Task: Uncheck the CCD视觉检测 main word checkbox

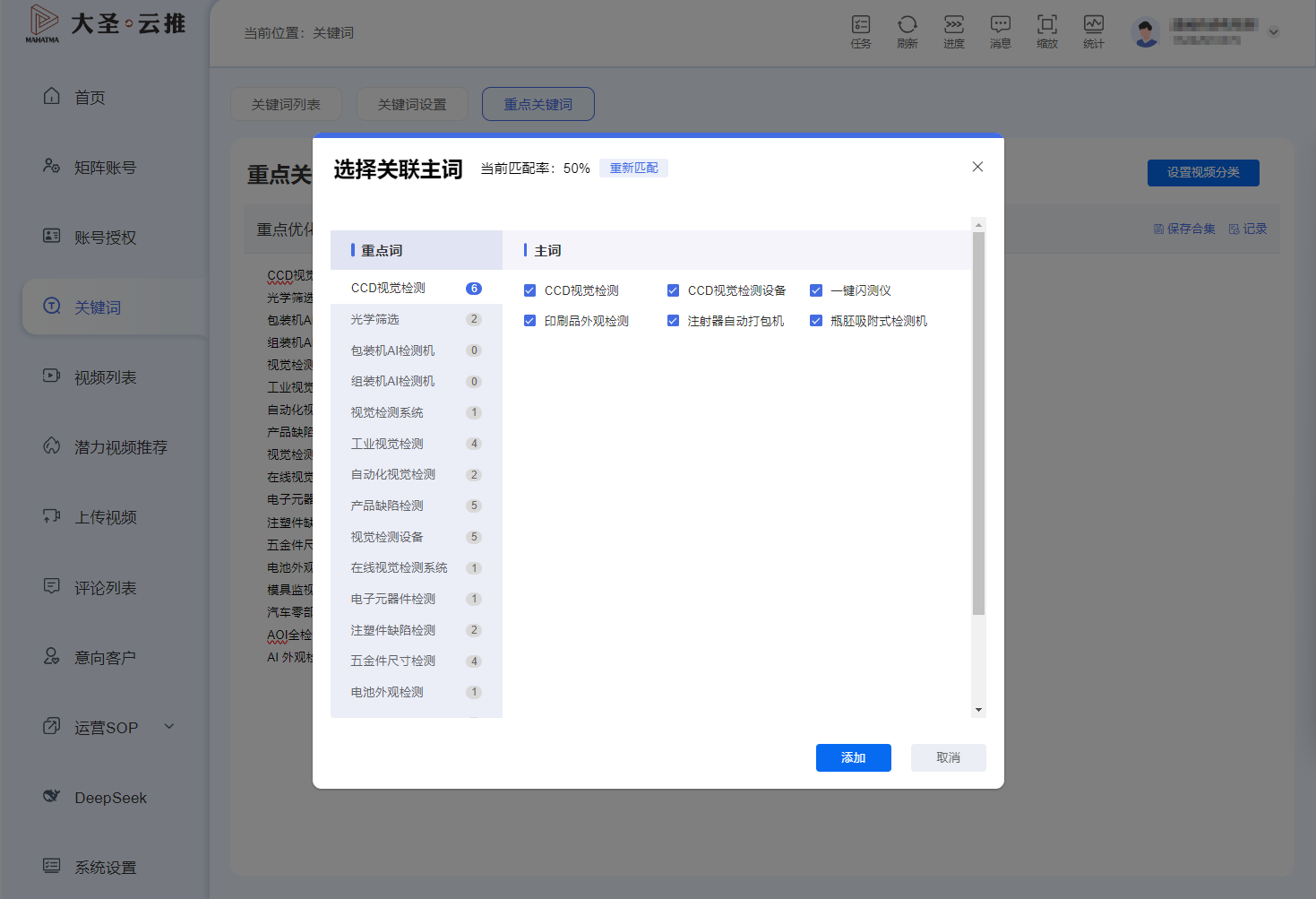Action: pyautogui.click(x=529, y=290)
